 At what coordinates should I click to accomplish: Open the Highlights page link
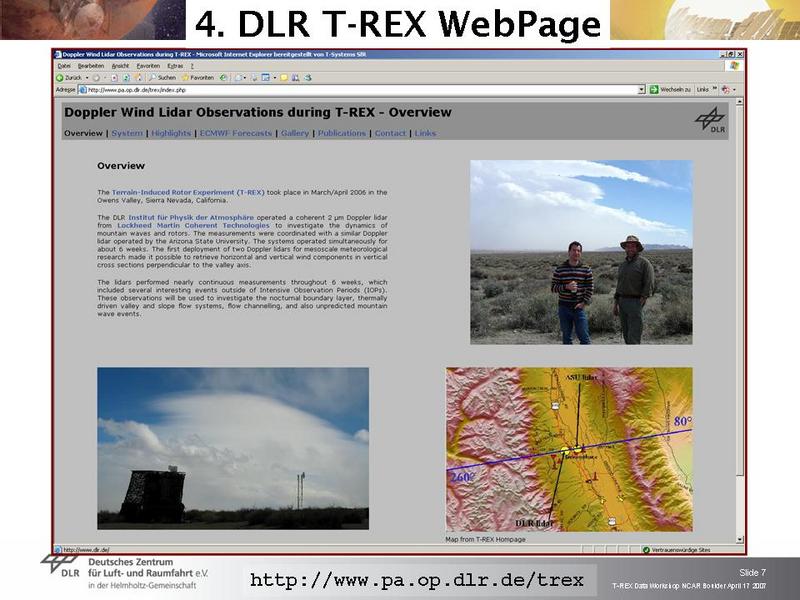point(171,133)
